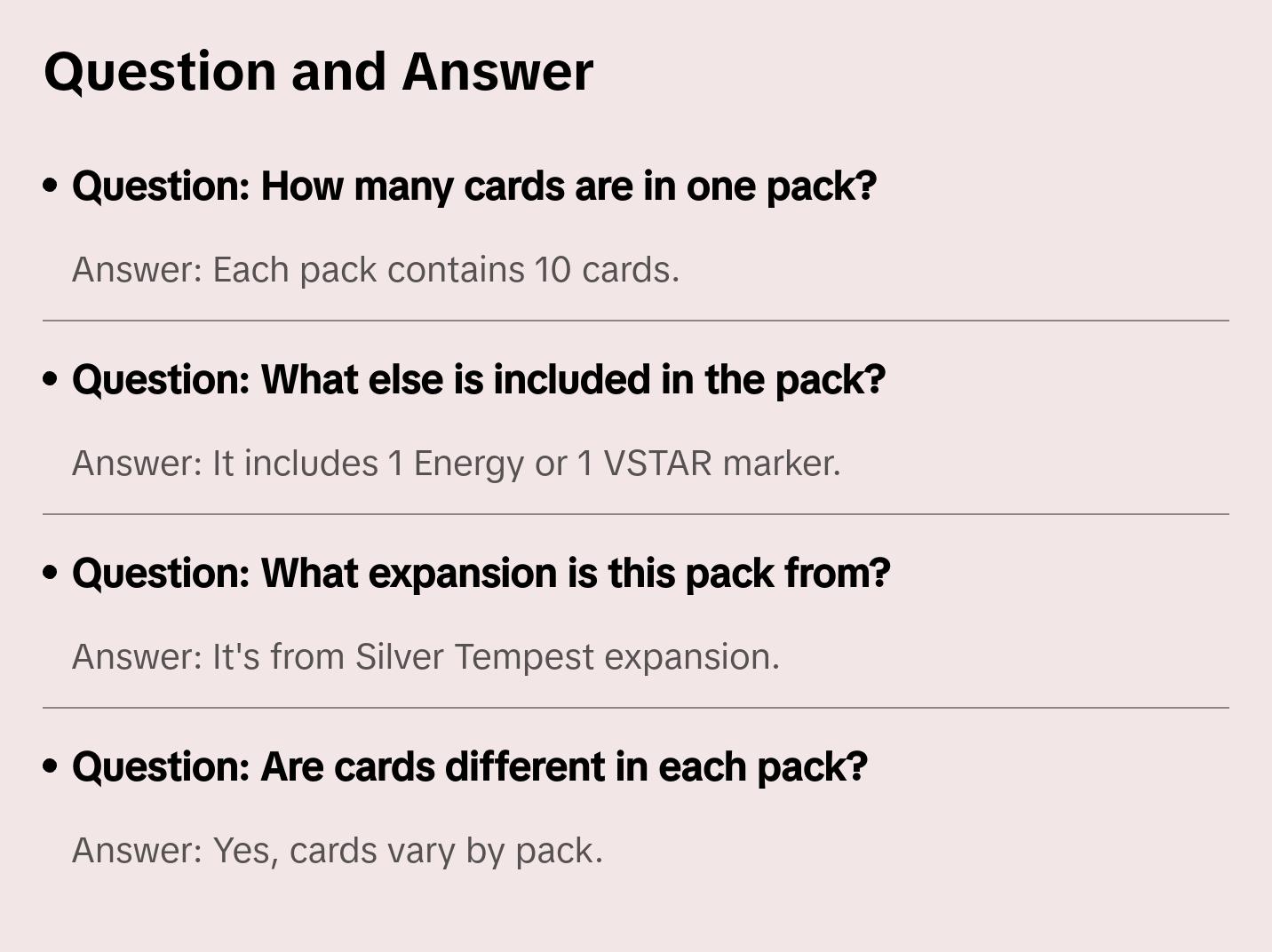Click the divider line below the 10 cards answer

point(635,321)
